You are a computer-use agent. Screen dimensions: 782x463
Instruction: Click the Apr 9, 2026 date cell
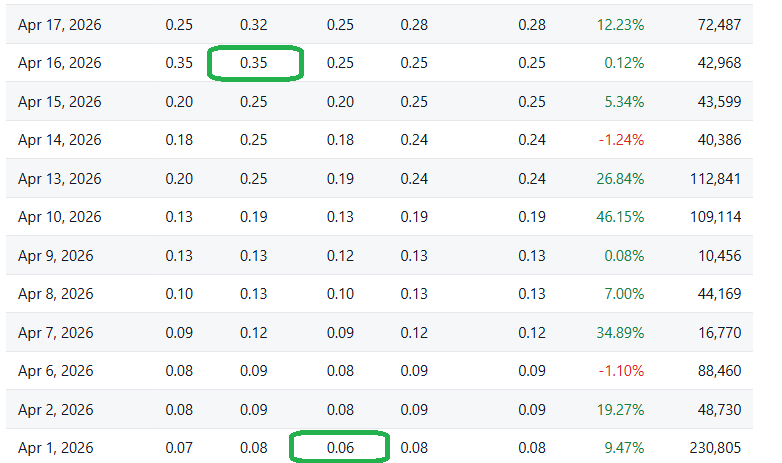(x=55, y=256)
